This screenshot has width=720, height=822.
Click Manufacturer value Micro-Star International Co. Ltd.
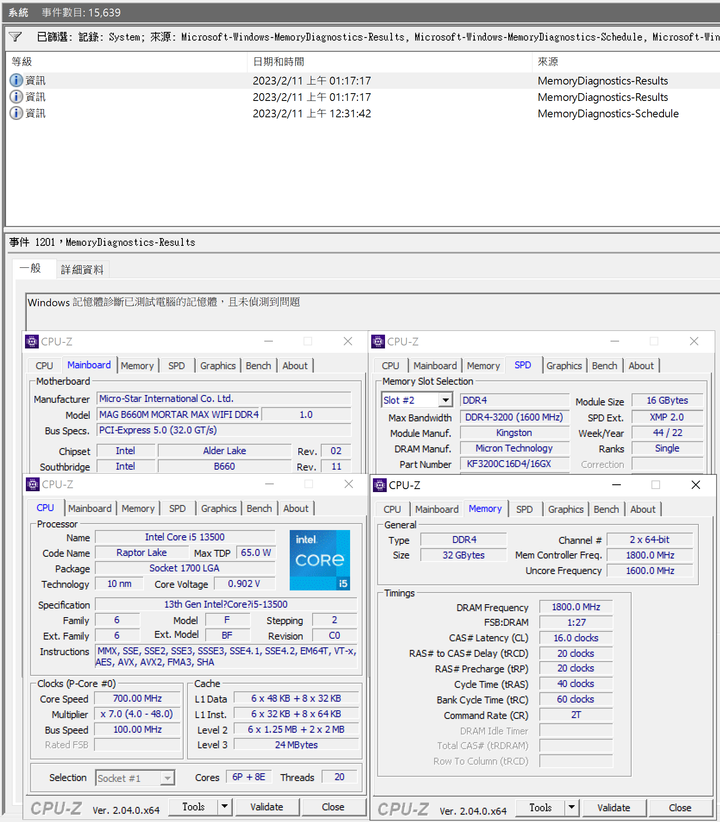point(224,398)
